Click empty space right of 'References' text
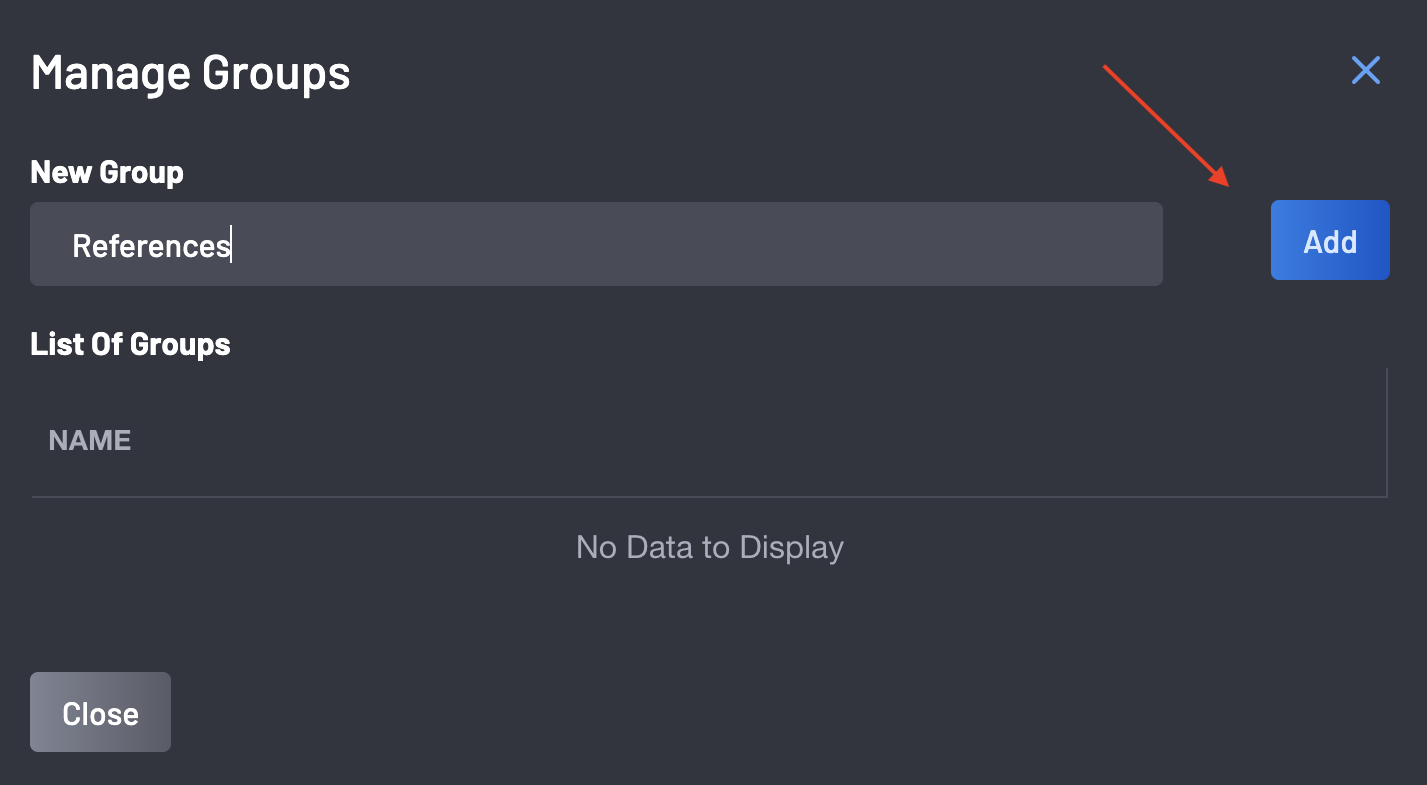1427x785 pixels. (700, 245)
